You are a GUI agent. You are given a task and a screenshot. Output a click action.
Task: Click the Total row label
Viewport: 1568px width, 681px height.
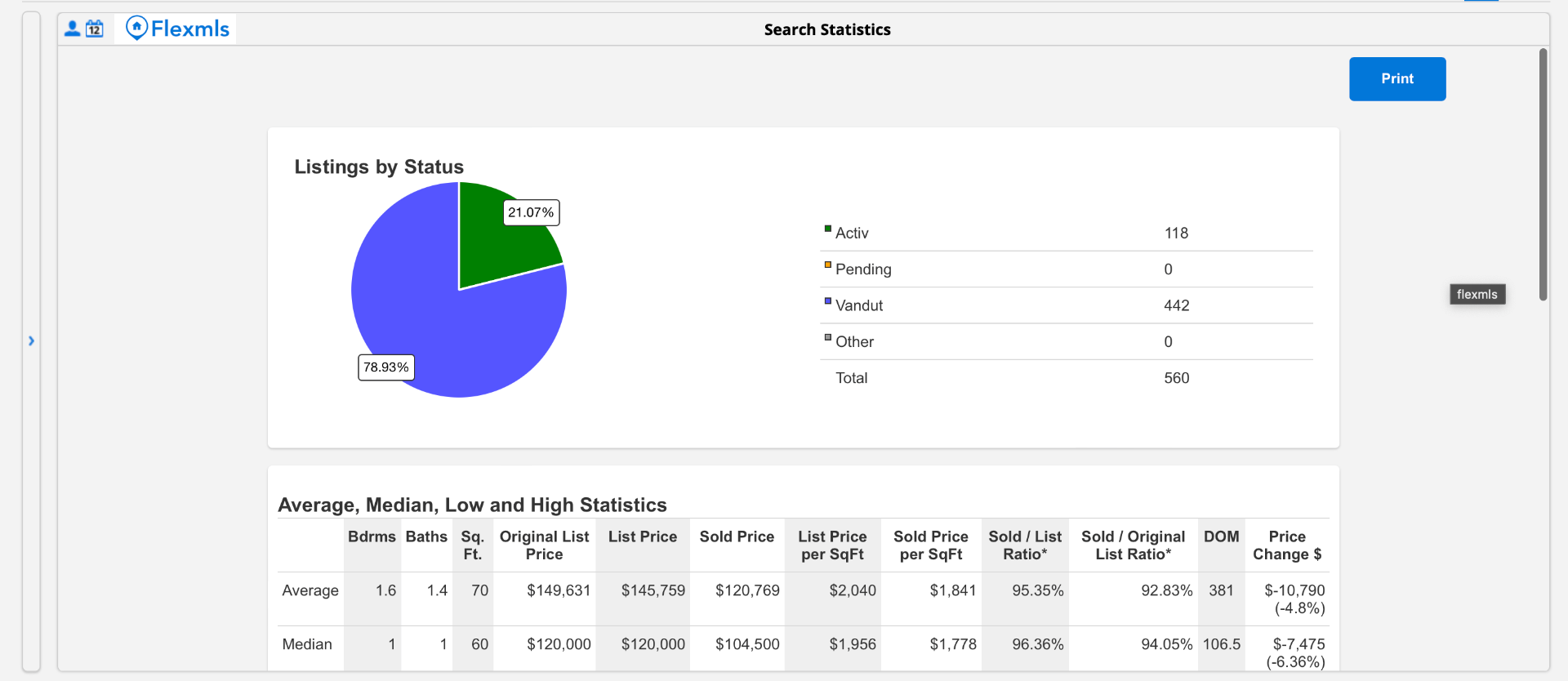[x=851, y=378]
